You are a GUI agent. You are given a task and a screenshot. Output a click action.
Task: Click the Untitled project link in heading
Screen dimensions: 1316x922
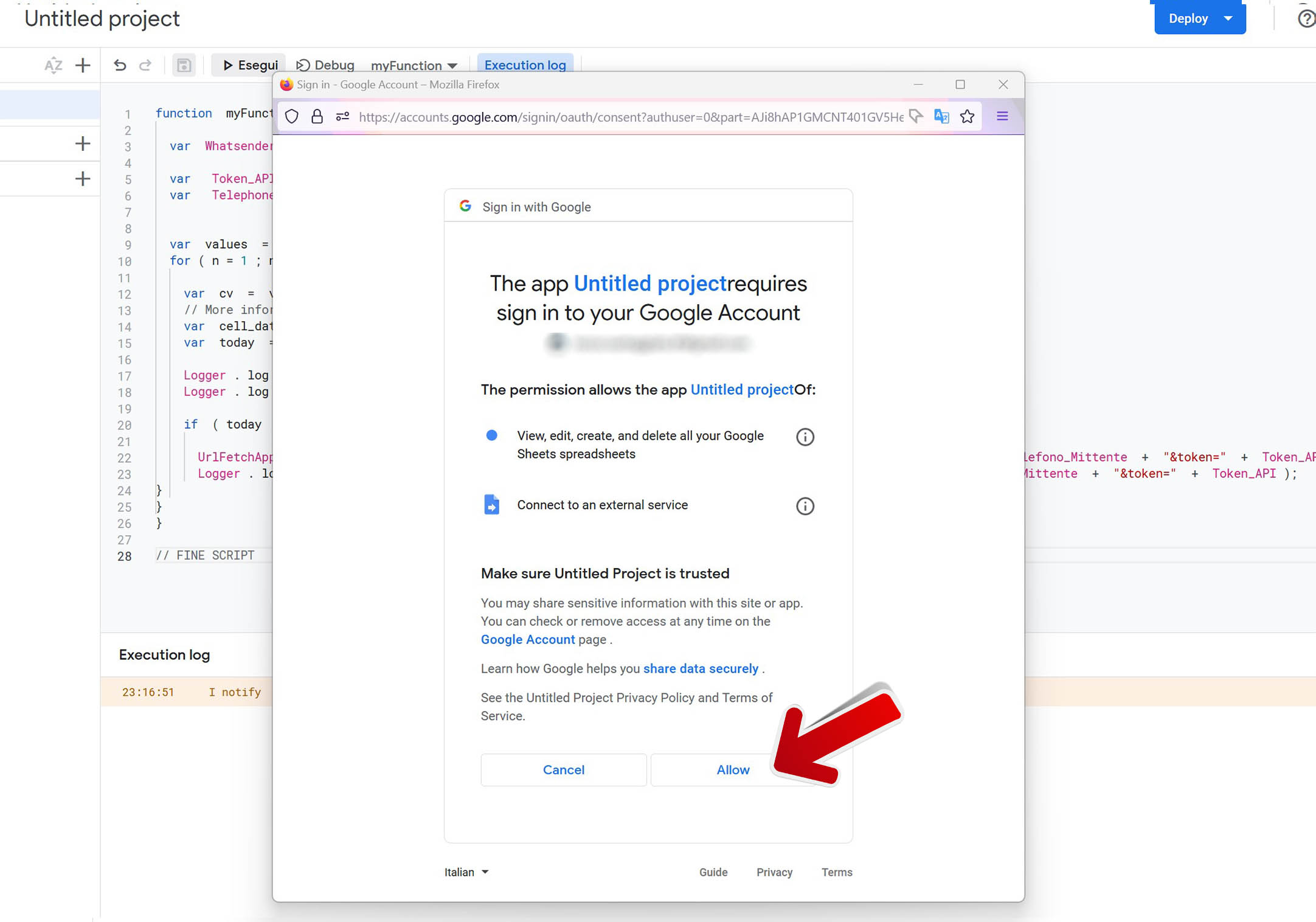click(650, 283)
